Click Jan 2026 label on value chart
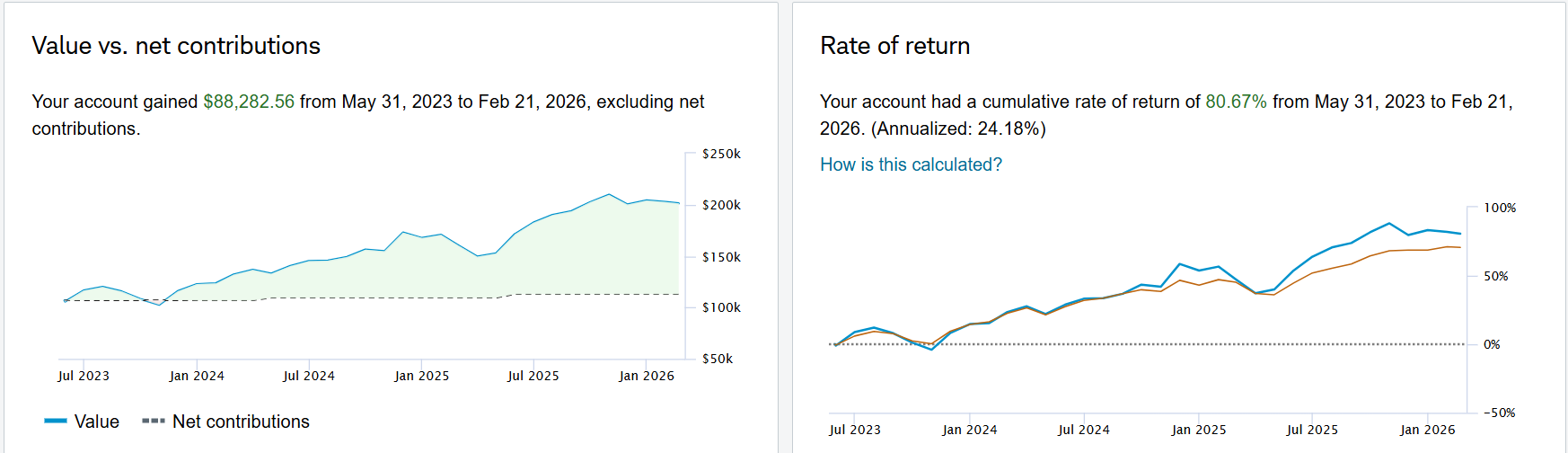Viewport: 1568px width, 453px height. click(x=647, y=376)
